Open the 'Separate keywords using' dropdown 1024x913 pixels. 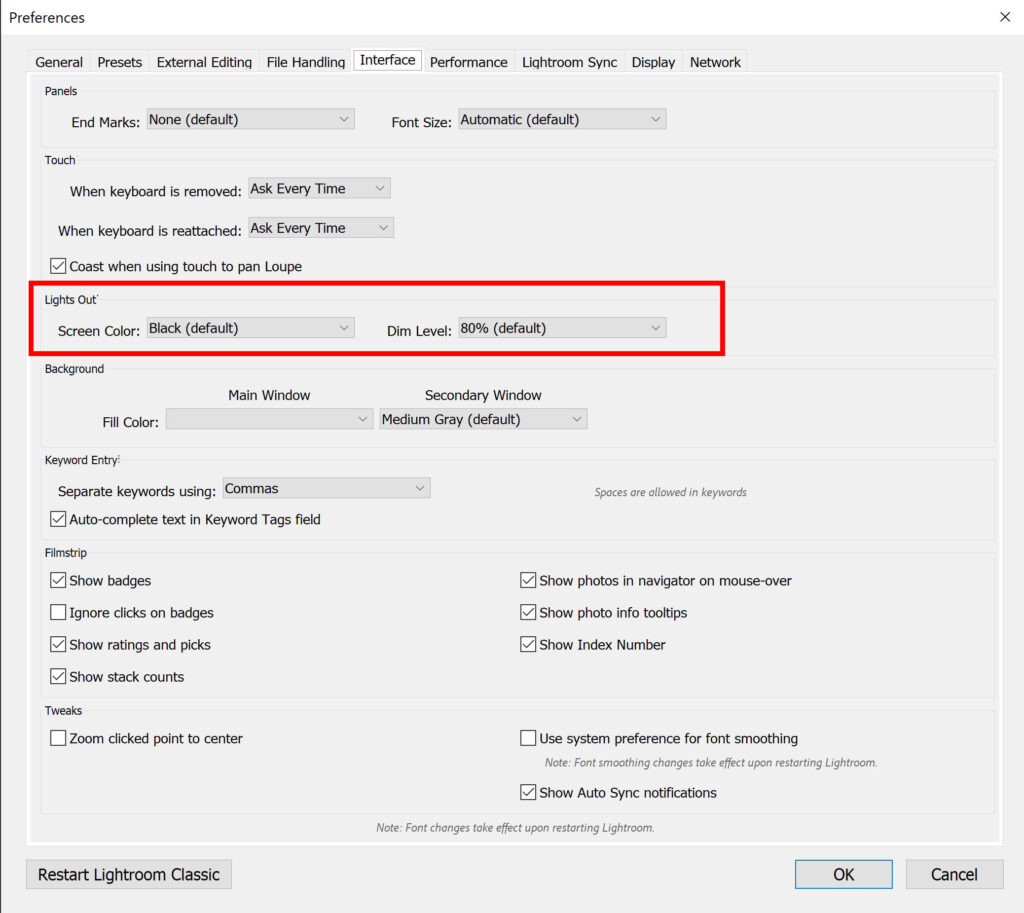(x=326, y=489)
